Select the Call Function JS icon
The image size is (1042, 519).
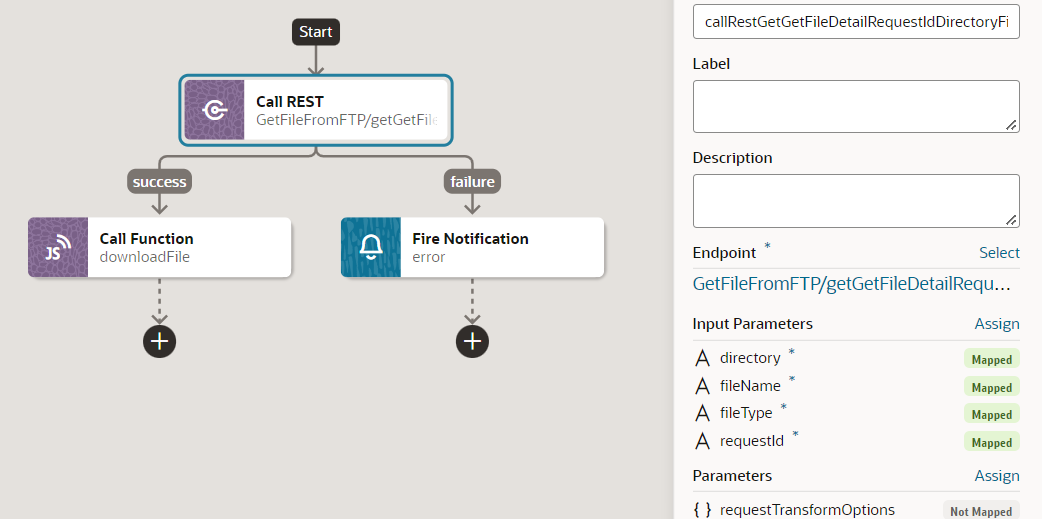point(58,247)
